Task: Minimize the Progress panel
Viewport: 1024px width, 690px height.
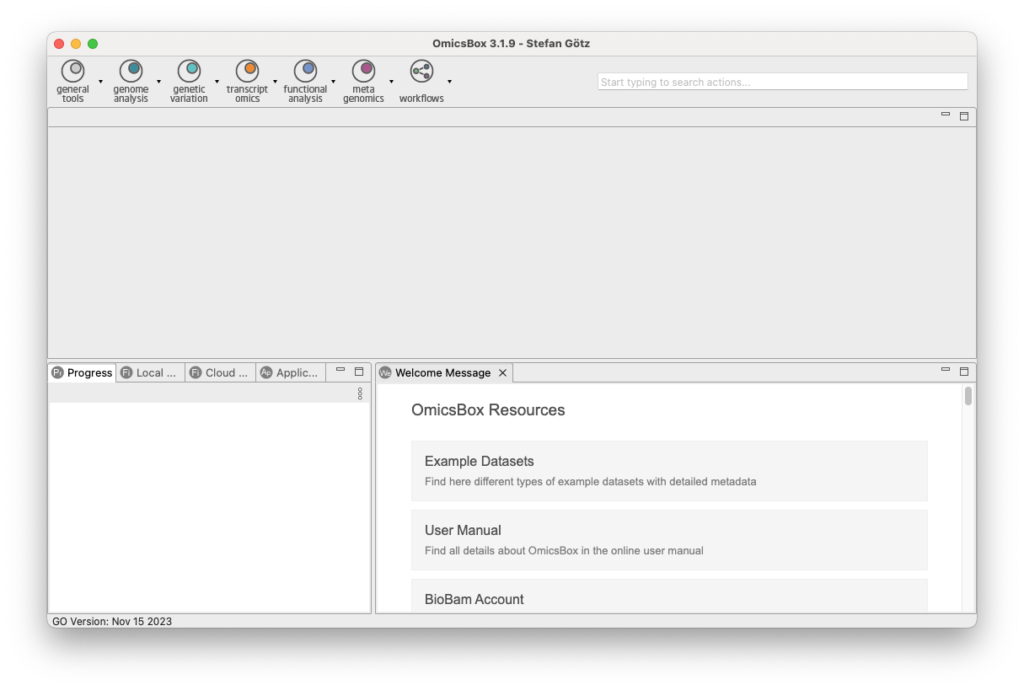Action: [x=340, y=370]
